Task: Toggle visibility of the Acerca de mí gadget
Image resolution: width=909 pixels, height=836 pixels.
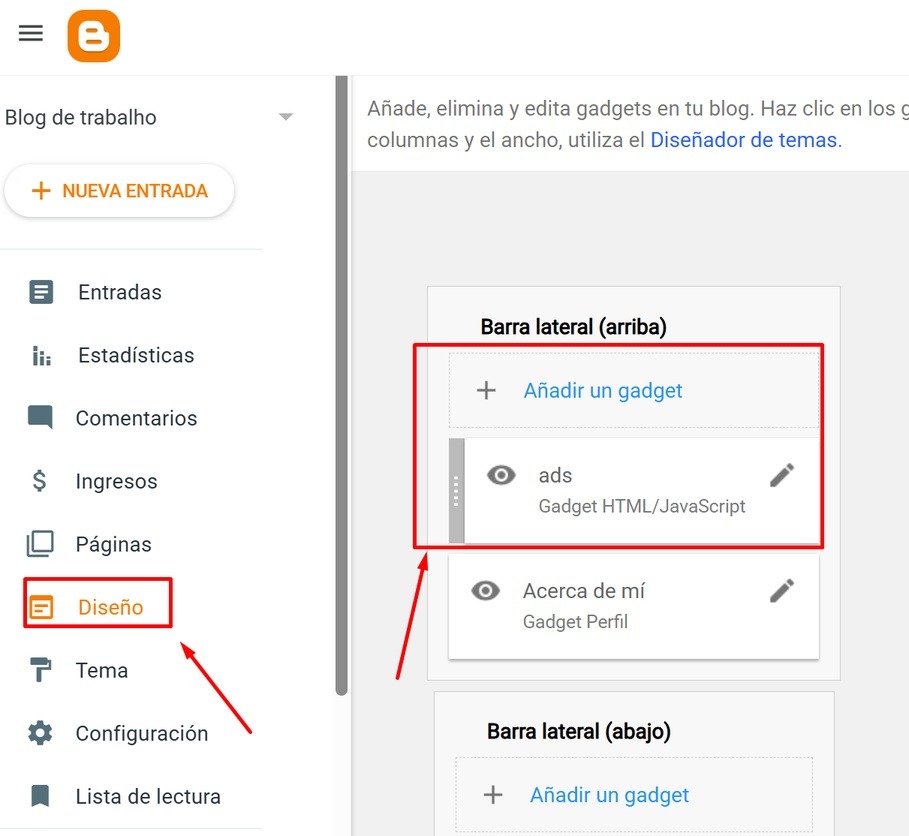Action: click(485, 591)
